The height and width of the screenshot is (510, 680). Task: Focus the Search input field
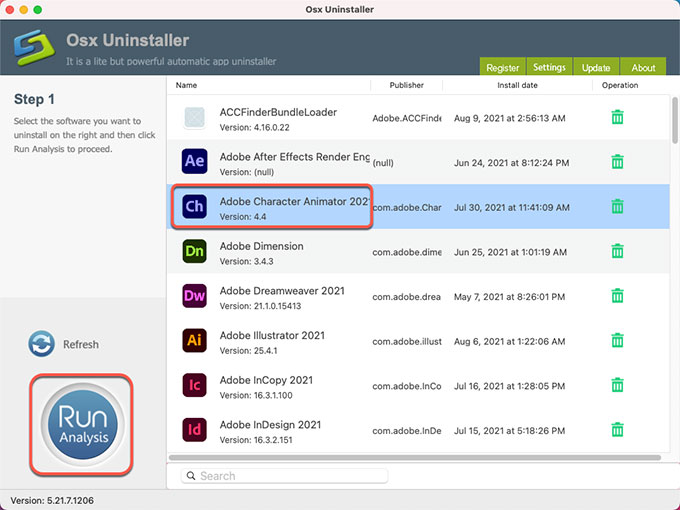284,476
